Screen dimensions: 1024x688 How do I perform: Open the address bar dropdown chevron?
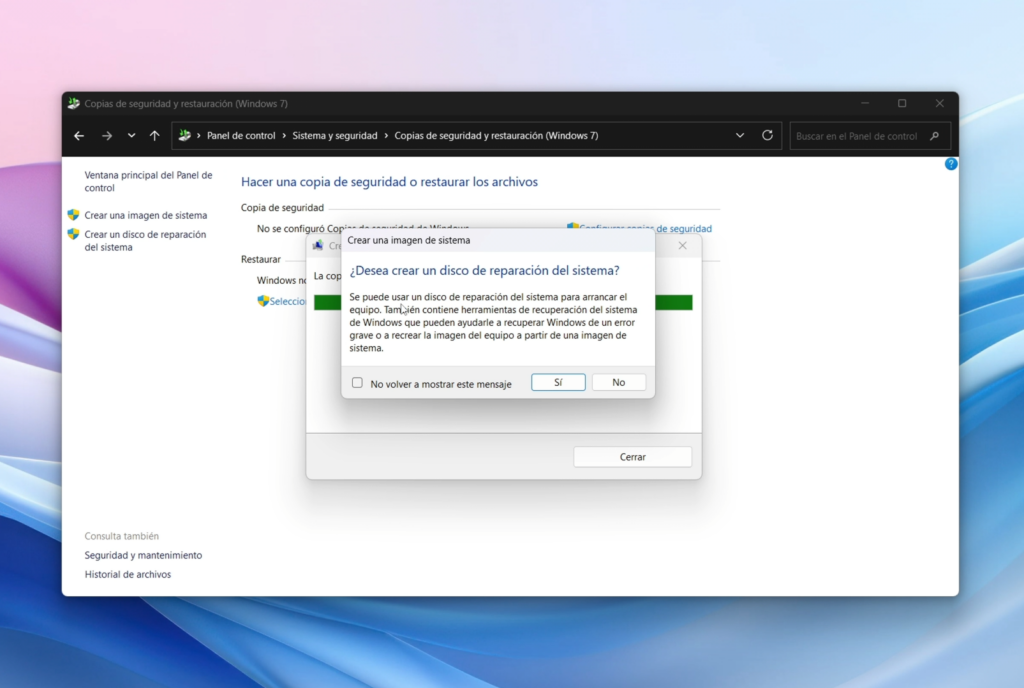(740, 135)
